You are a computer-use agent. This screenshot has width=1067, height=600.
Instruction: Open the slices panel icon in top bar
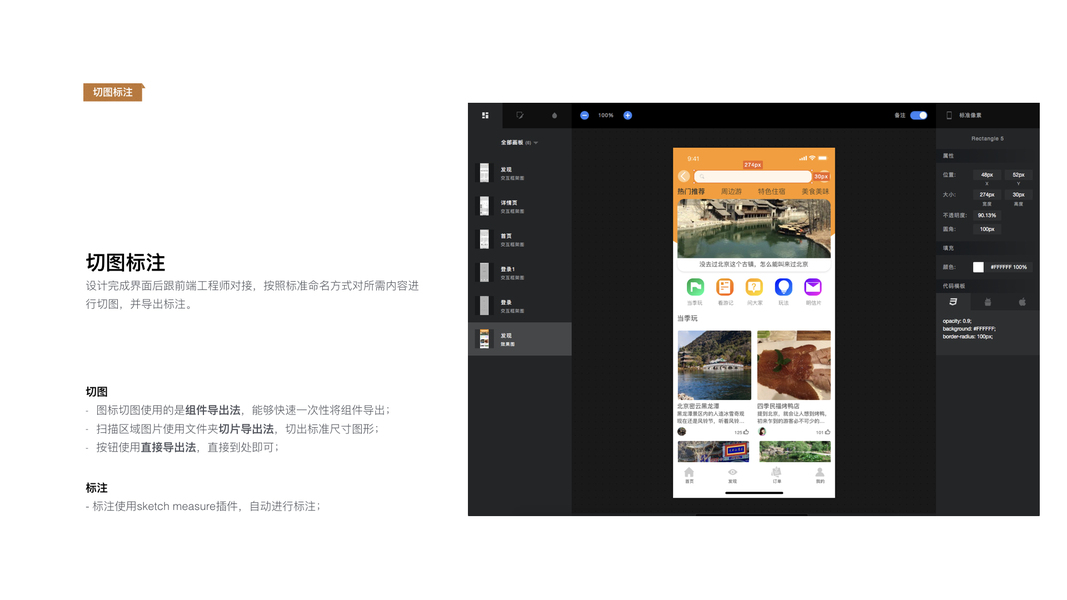tap(520, 116)
